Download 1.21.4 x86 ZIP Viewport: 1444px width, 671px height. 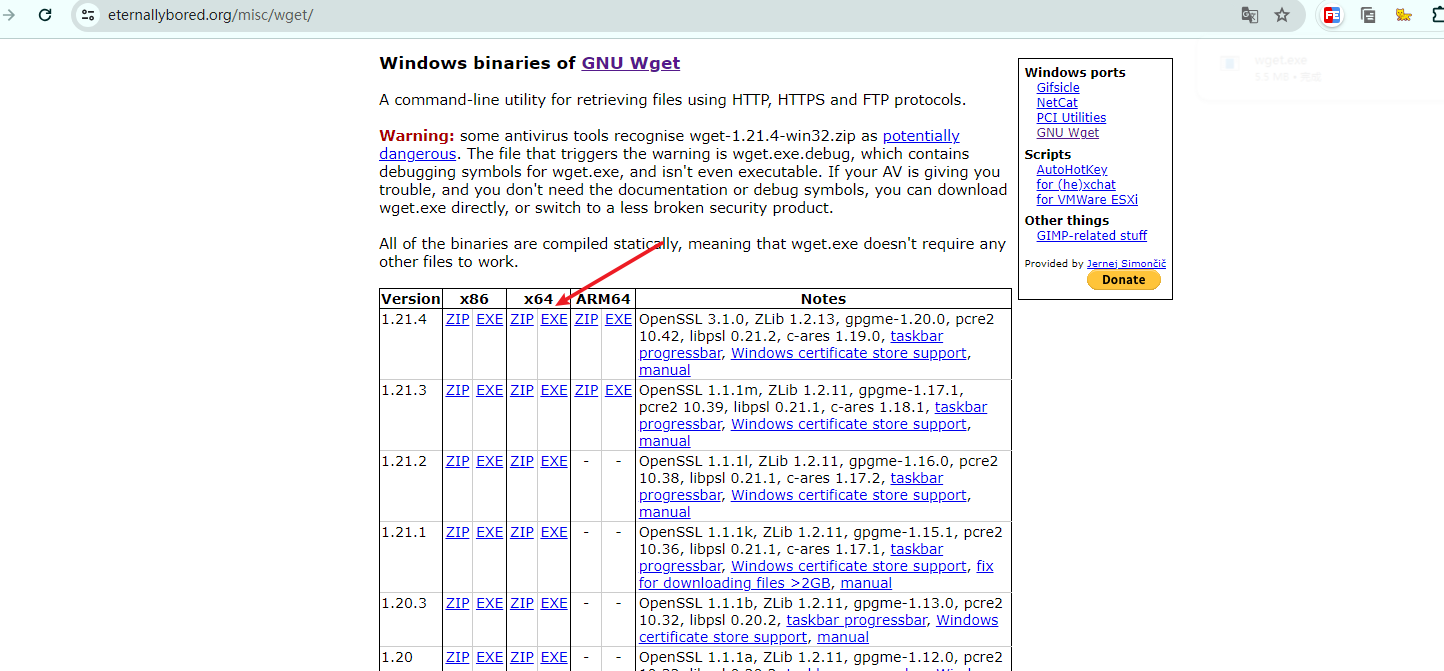458,319
